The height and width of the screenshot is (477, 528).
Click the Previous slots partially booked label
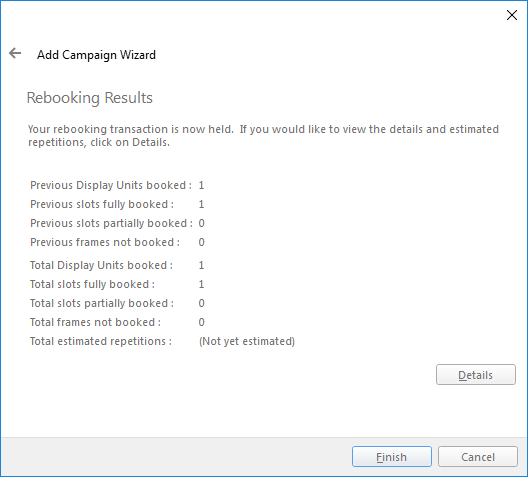(111, 223)
